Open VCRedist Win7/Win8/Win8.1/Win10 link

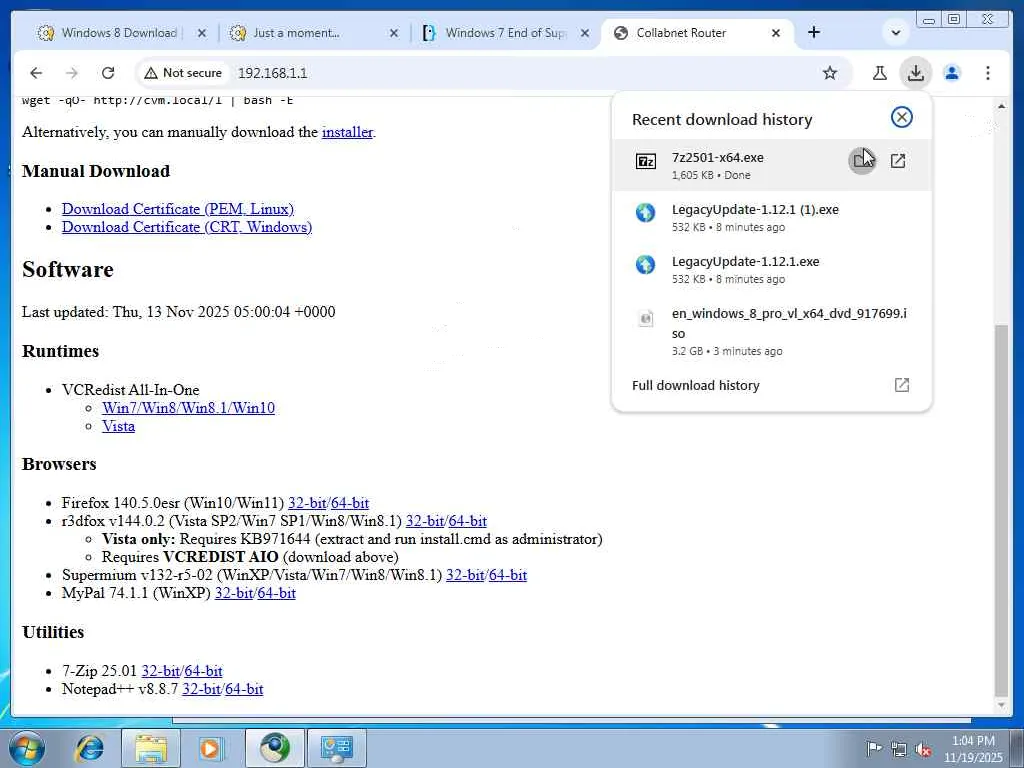point(188,408)
